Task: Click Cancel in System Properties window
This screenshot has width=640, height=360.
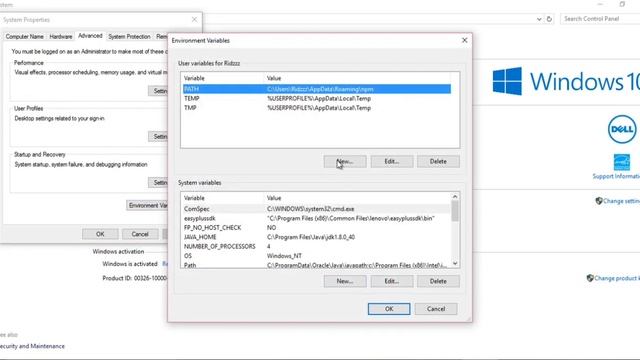Action: (x=140, y=234)
